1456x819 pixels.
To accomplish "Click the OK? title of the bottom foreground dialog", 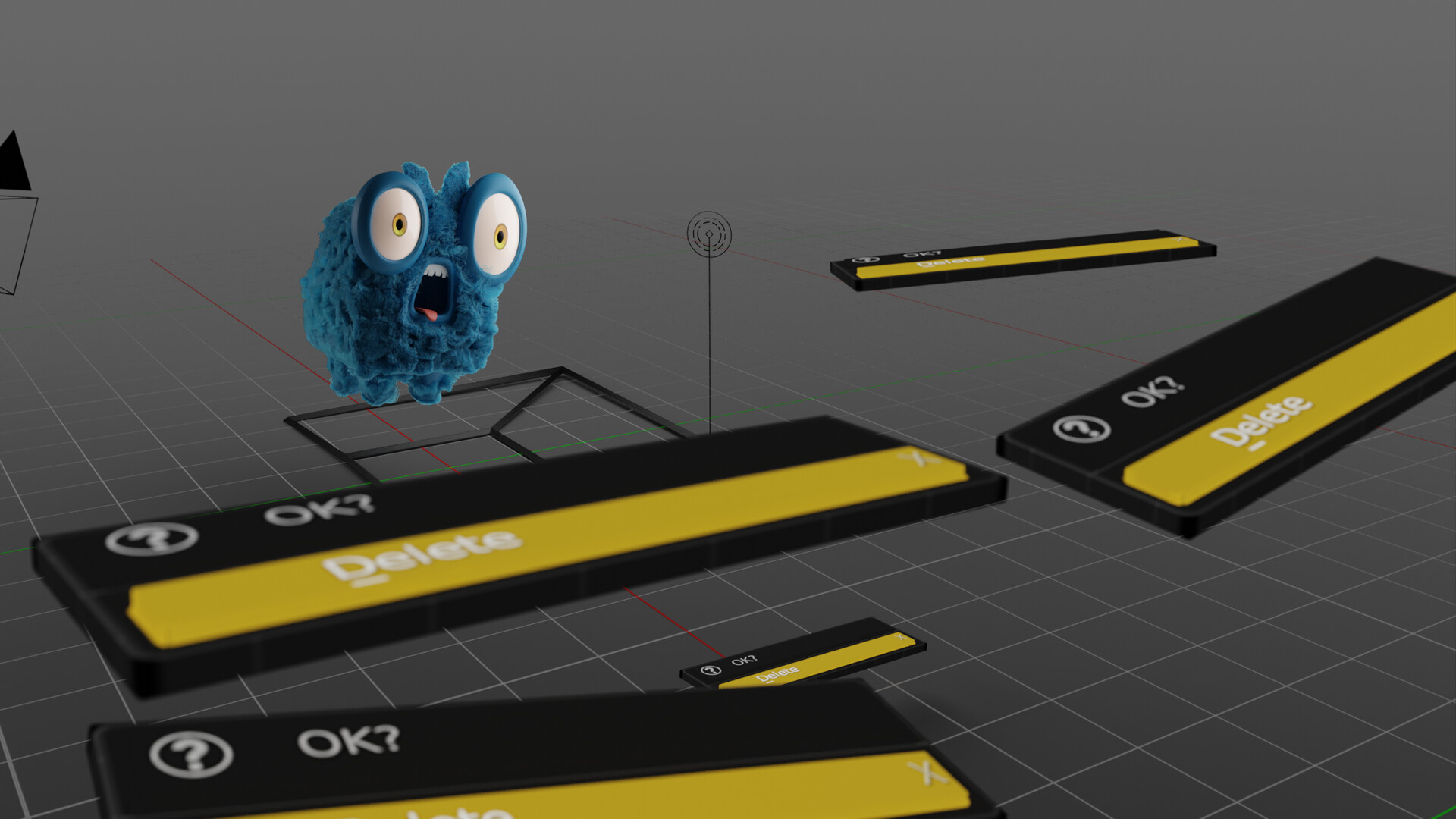I will point(348,741).
